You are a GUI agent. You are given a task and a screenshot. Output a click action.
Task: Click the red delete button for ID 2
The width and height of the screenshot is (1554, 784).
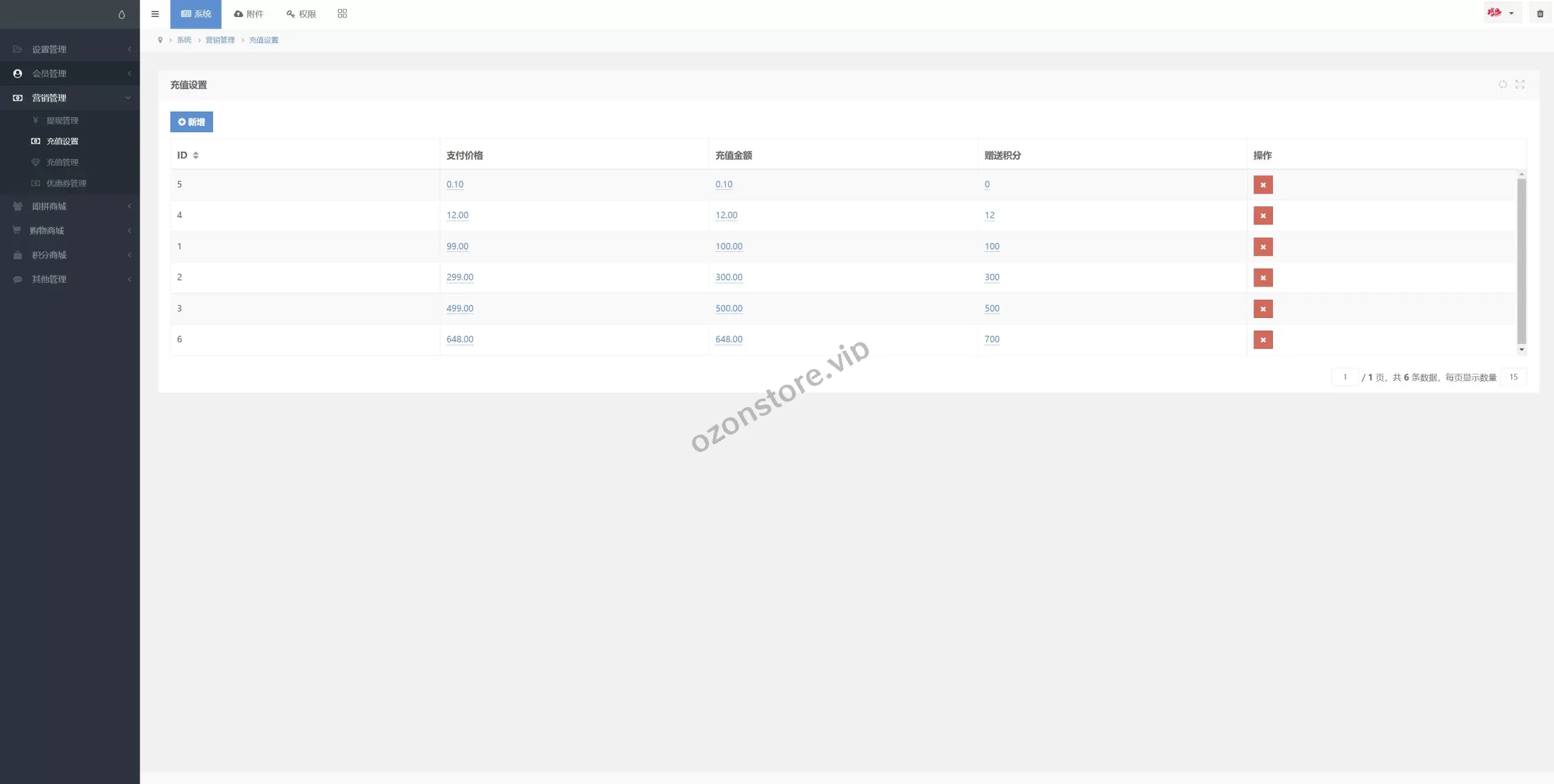pyautogui.click(x=1263, y=278)
